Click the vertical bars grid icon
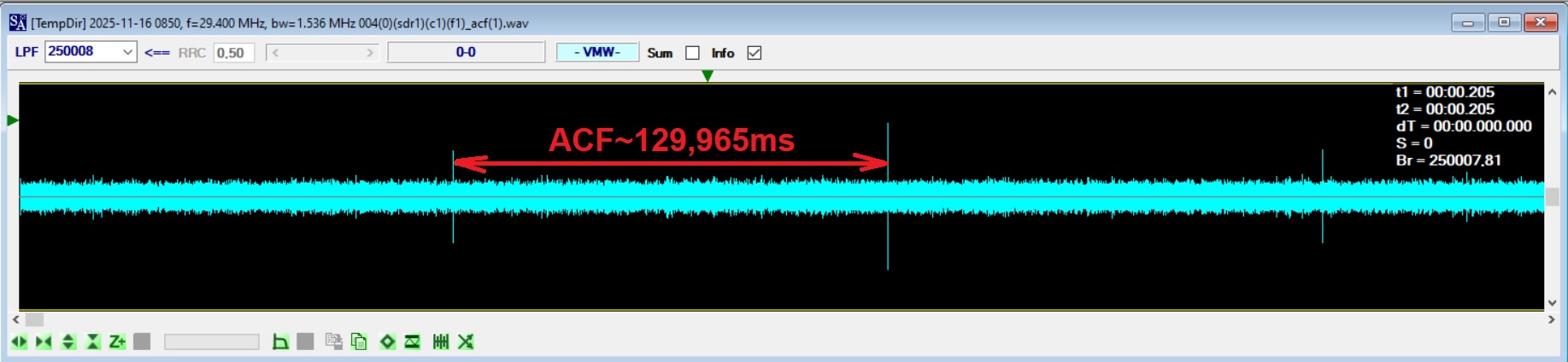The image size is (1568, 362). (440, 342)
